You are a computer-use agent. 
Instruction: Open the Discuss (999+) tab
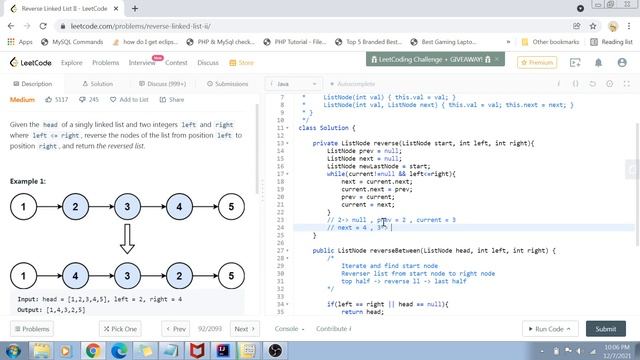[162, 84]
